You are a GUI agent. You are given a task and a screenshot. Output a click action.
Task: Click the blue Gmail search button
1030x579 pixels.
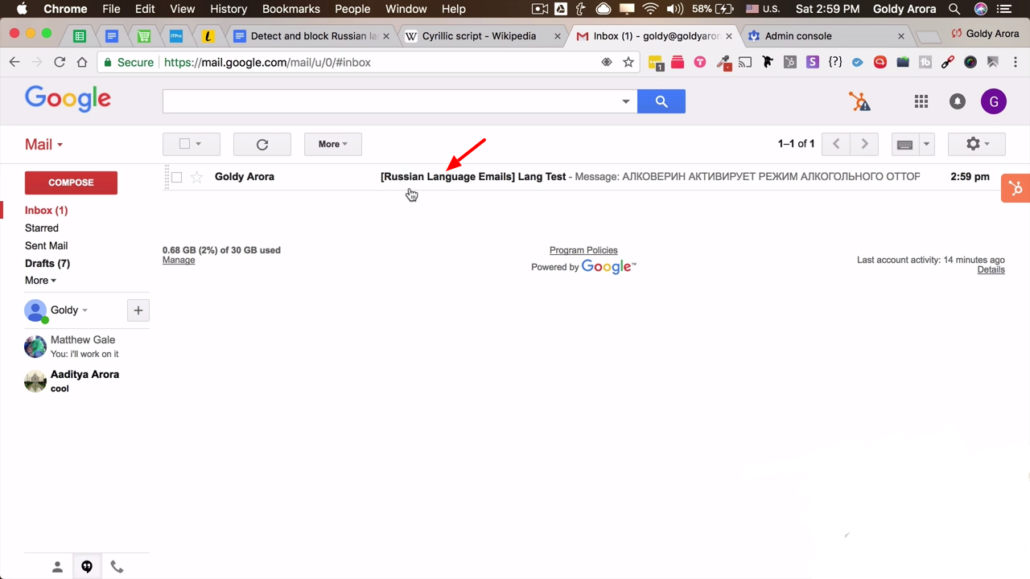[661, 101]
